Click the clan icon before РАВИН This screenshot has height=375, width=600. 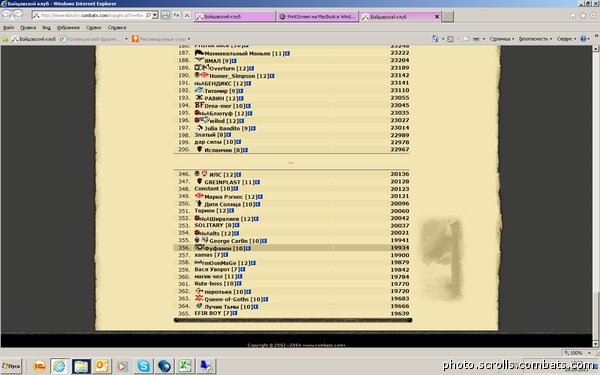[x=199, y=98]
